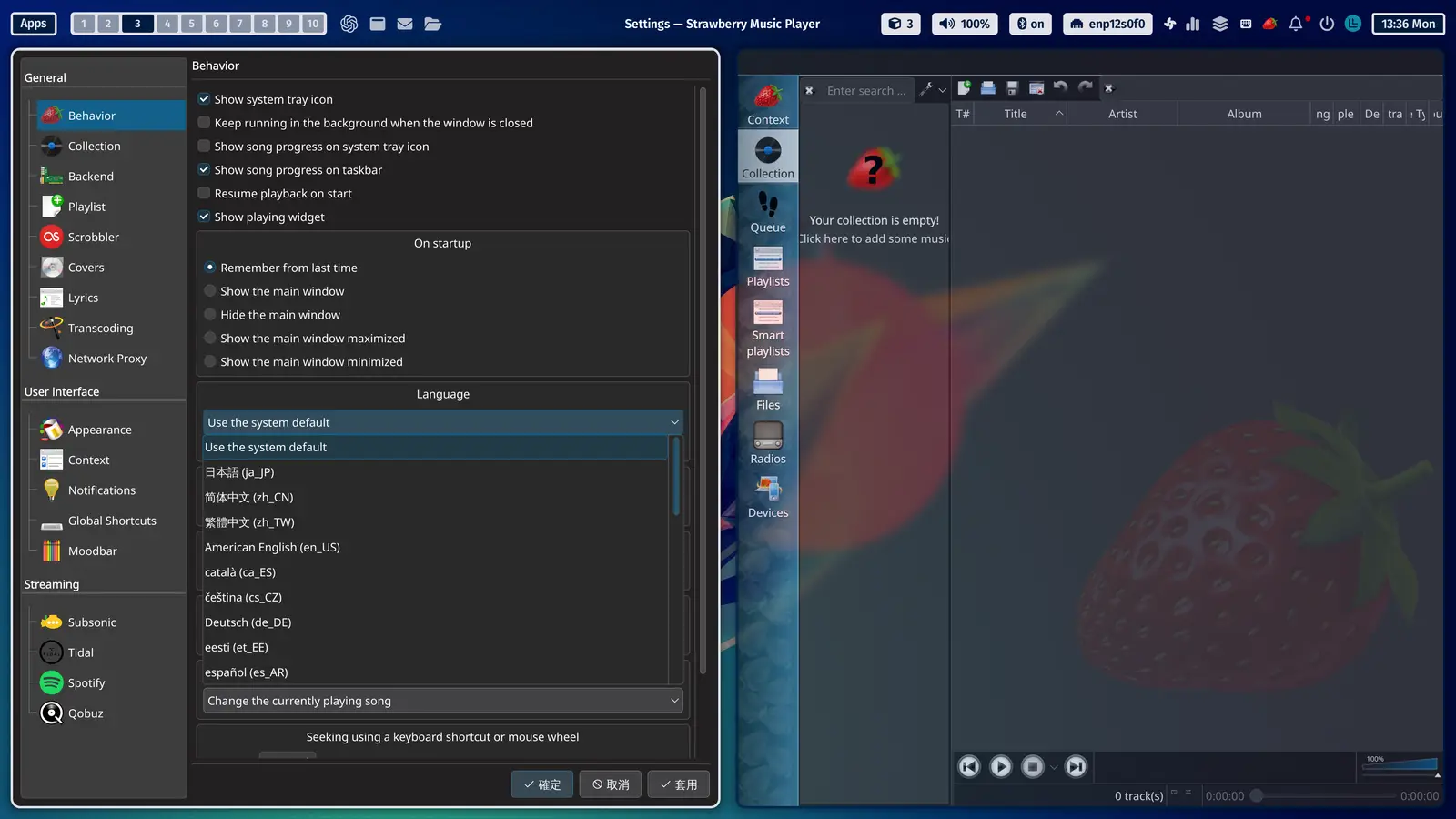Click the redo arrow in playlist toolbar
The image size is (1456, 819).
[1085, 88]
